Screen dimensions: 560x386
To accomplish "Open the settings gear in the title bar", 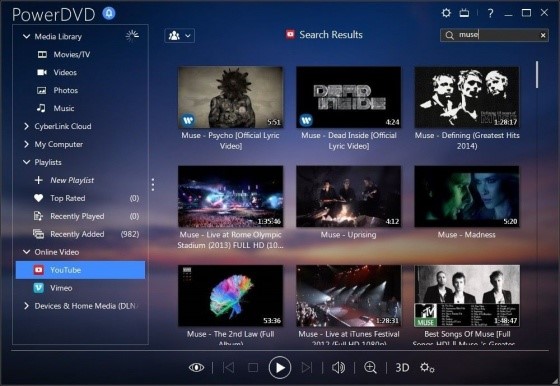I will (x=446, y=13).
